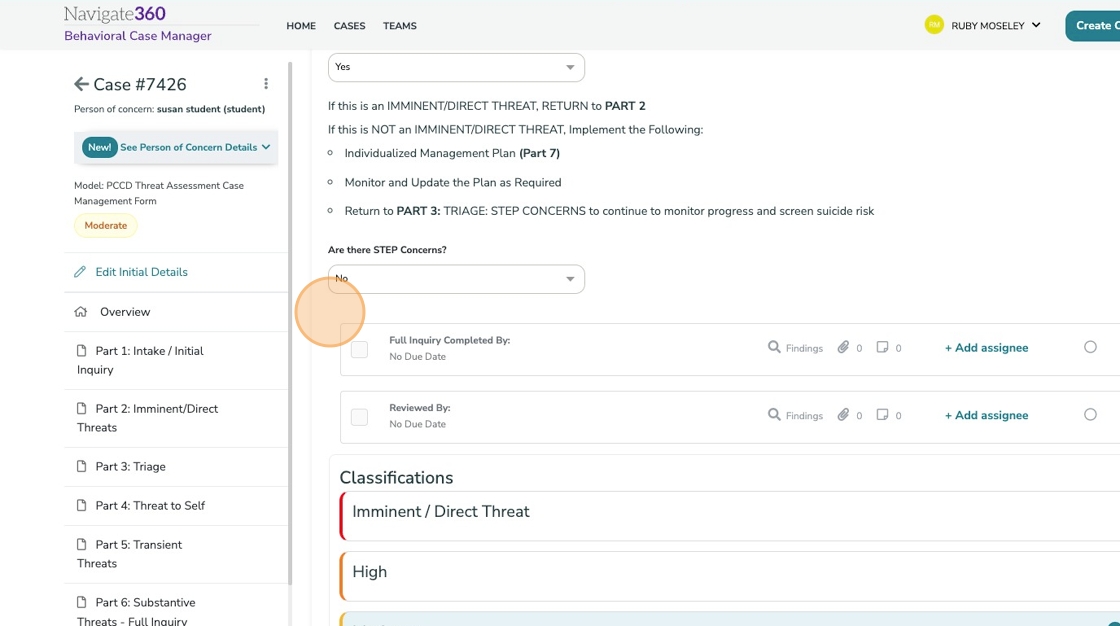Open Findings magnifier in Full Inquiry Completed By row
This screenshot has width=1120, height=626.
click(774, 347)
